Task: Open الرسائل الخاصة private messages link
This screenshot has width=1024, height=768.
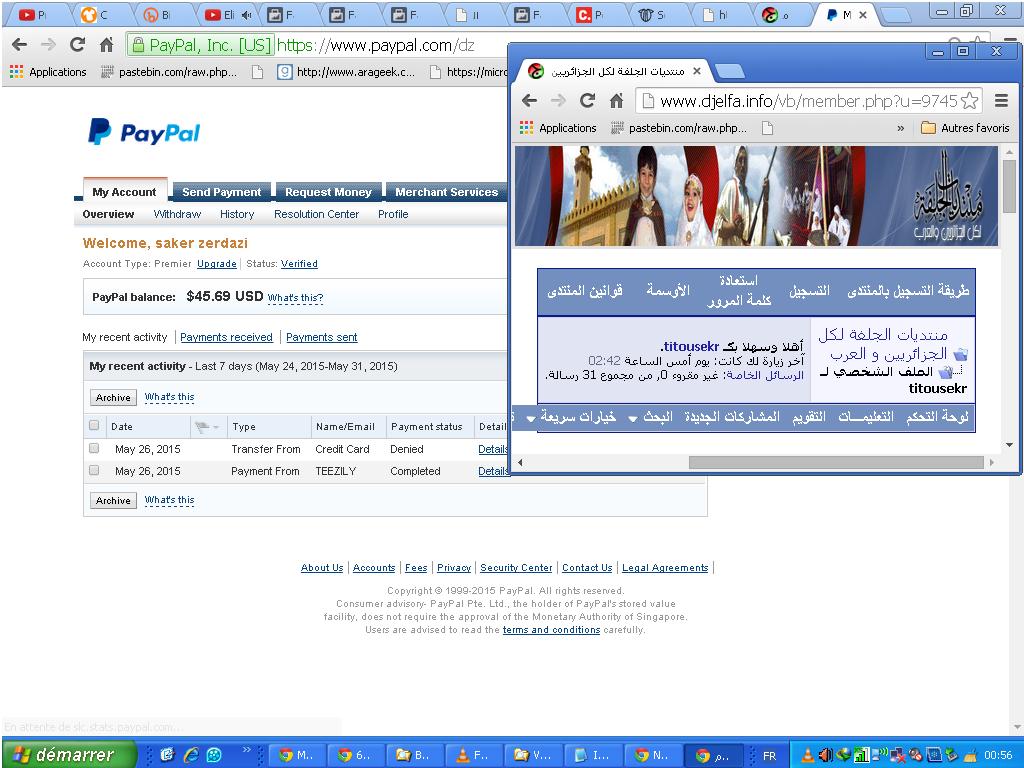Action: pyautogui.click(x=765, y=376)
